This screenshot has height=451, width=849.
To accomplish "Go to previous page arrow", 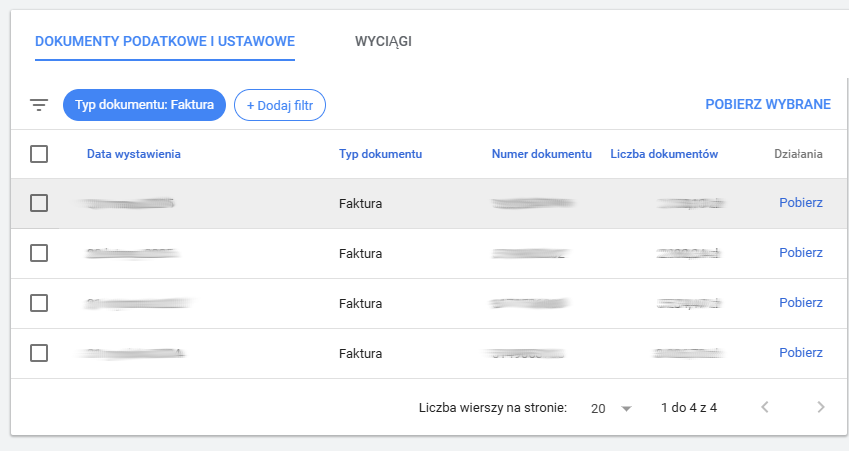I will [x=765, y=407].
